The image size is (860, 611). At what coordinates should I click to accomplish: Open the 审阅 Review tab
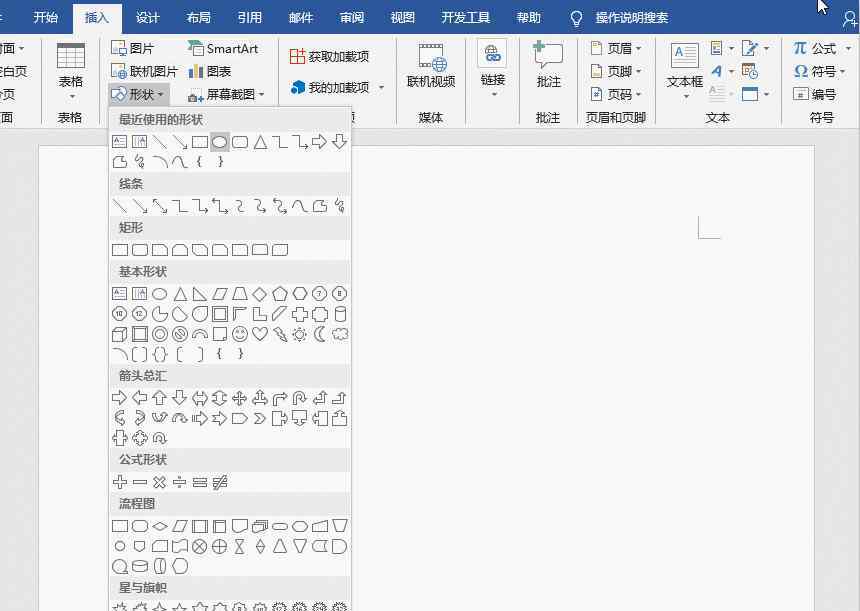[352, 18]
